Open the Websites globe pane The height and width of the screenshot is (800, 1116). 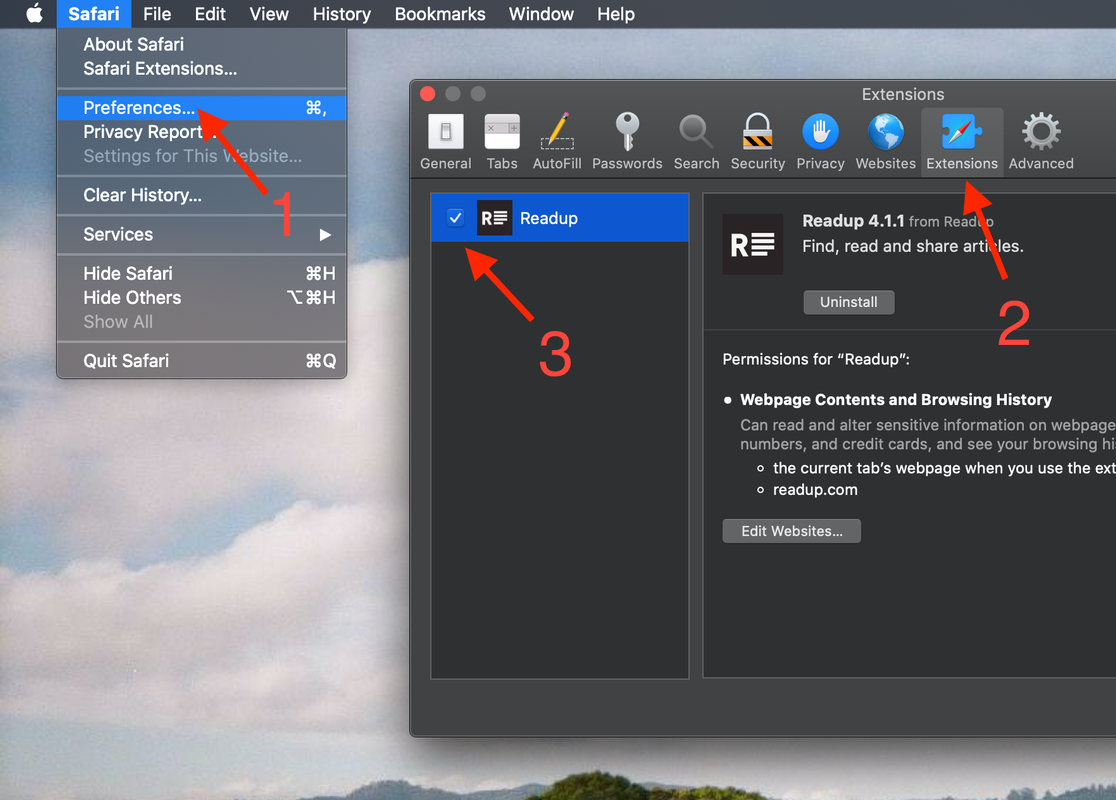pos(885,142)
